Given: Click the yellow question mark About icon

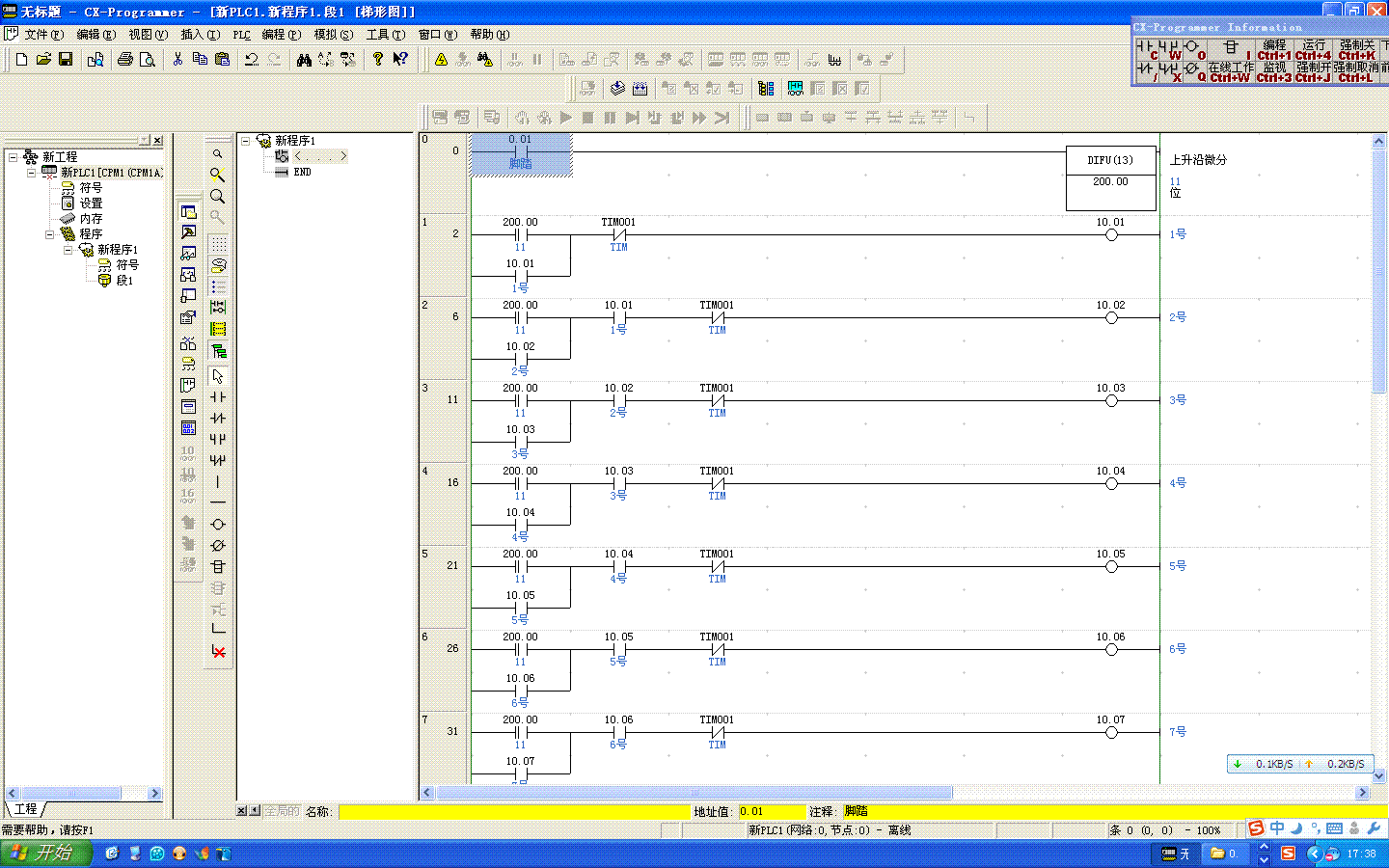Looking at the screenshot, I should pos(378,60).
